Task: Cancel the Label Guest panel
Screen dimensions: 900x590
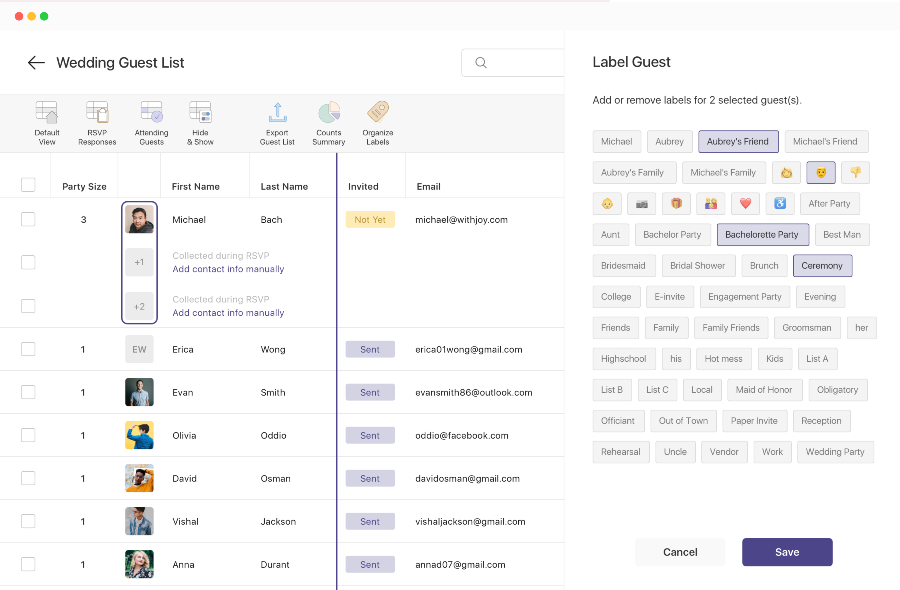Action: click(680, 552)
